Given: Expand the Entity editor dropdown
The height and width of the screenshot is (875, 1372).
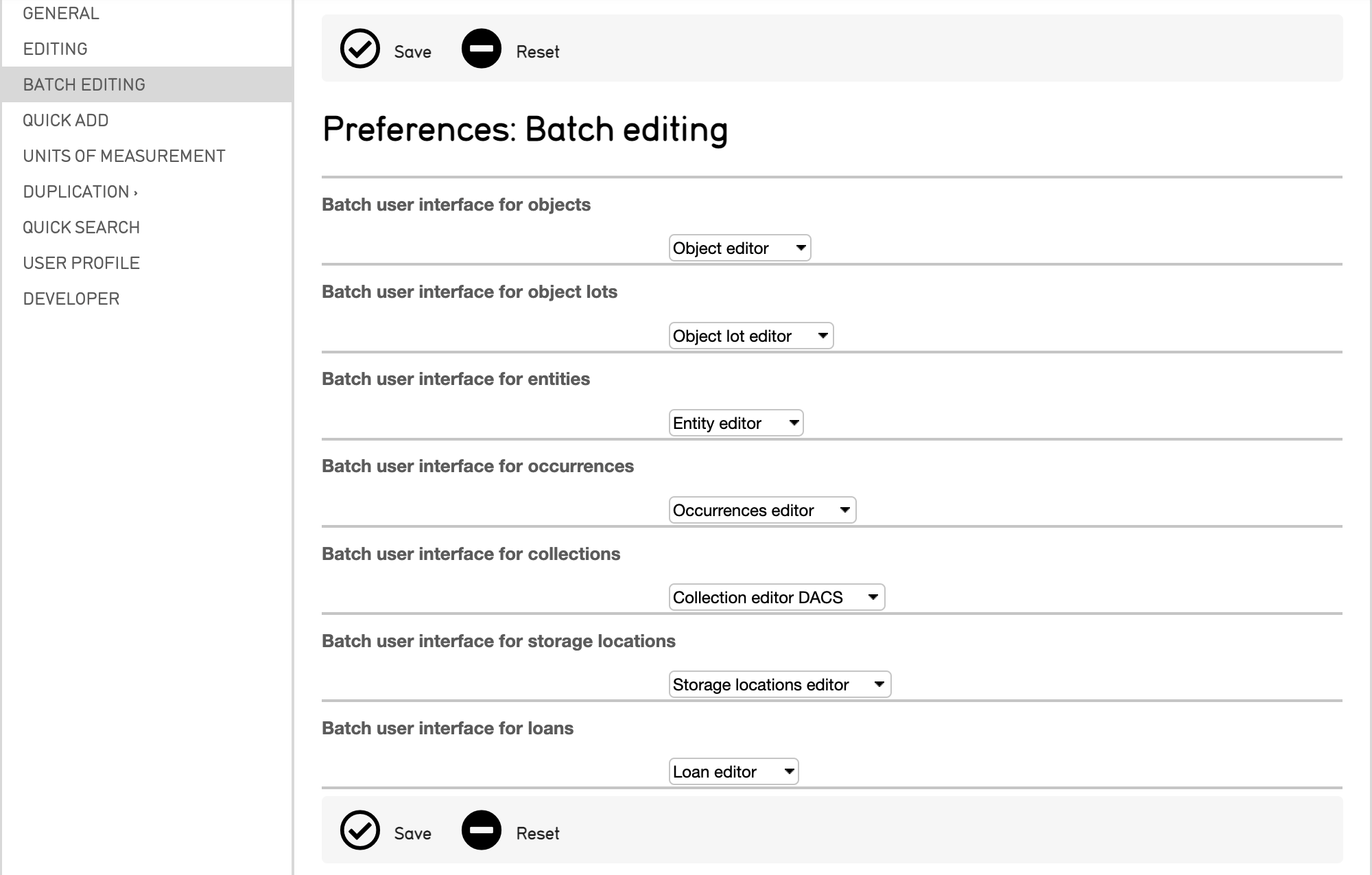Looking at the screenshot, I should [736, 423].
